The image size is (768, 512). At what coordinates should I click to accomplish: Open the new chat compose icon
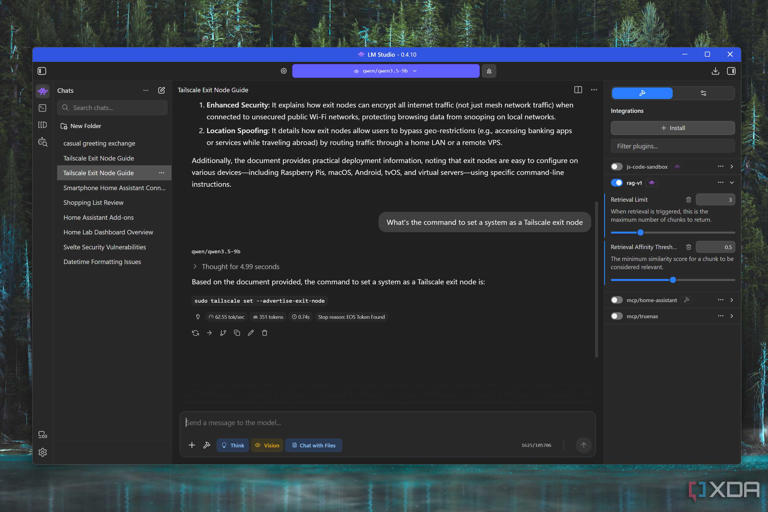162,90
